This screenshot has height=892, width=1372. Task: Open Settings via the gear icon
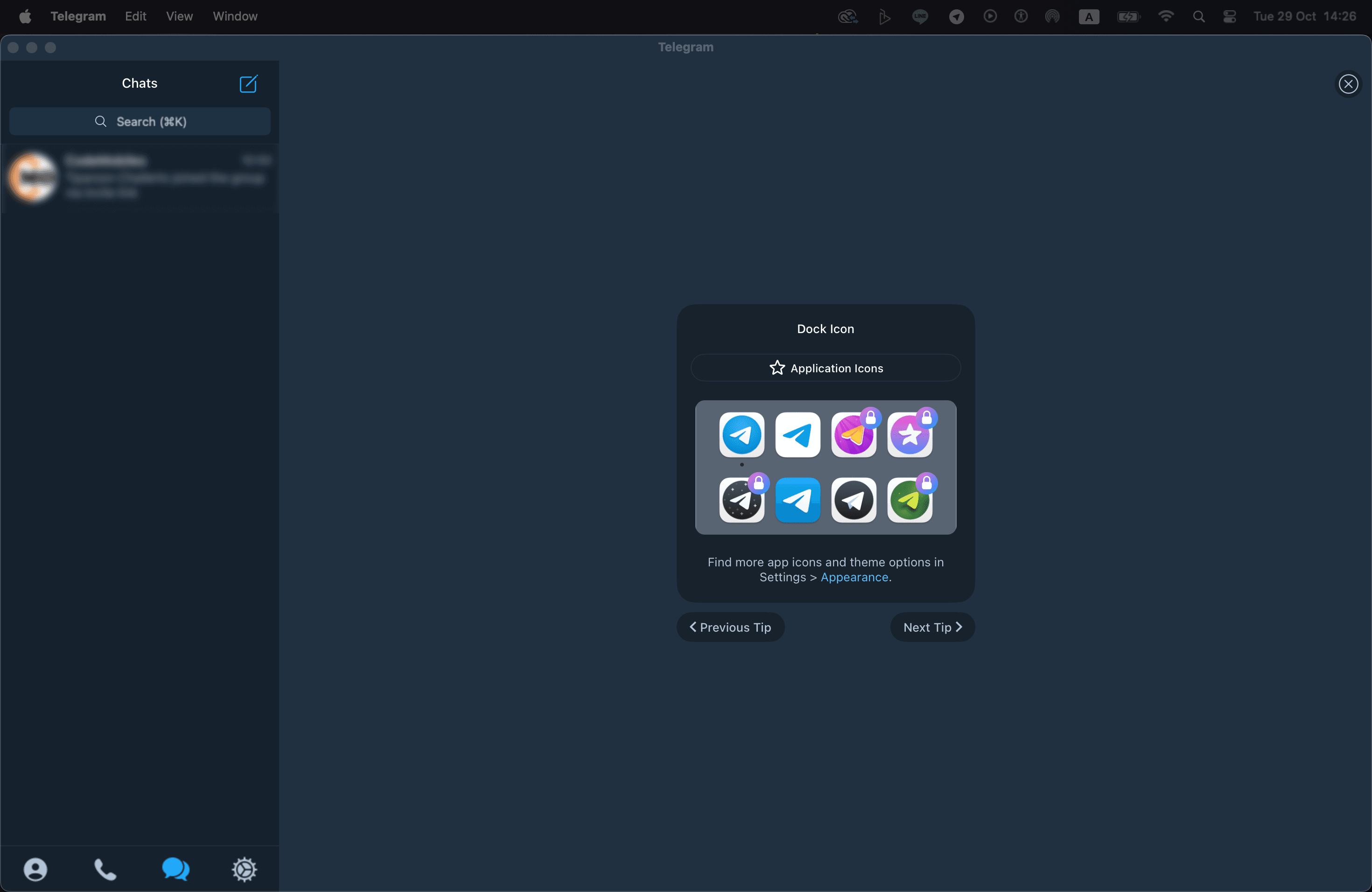[244, 870]
